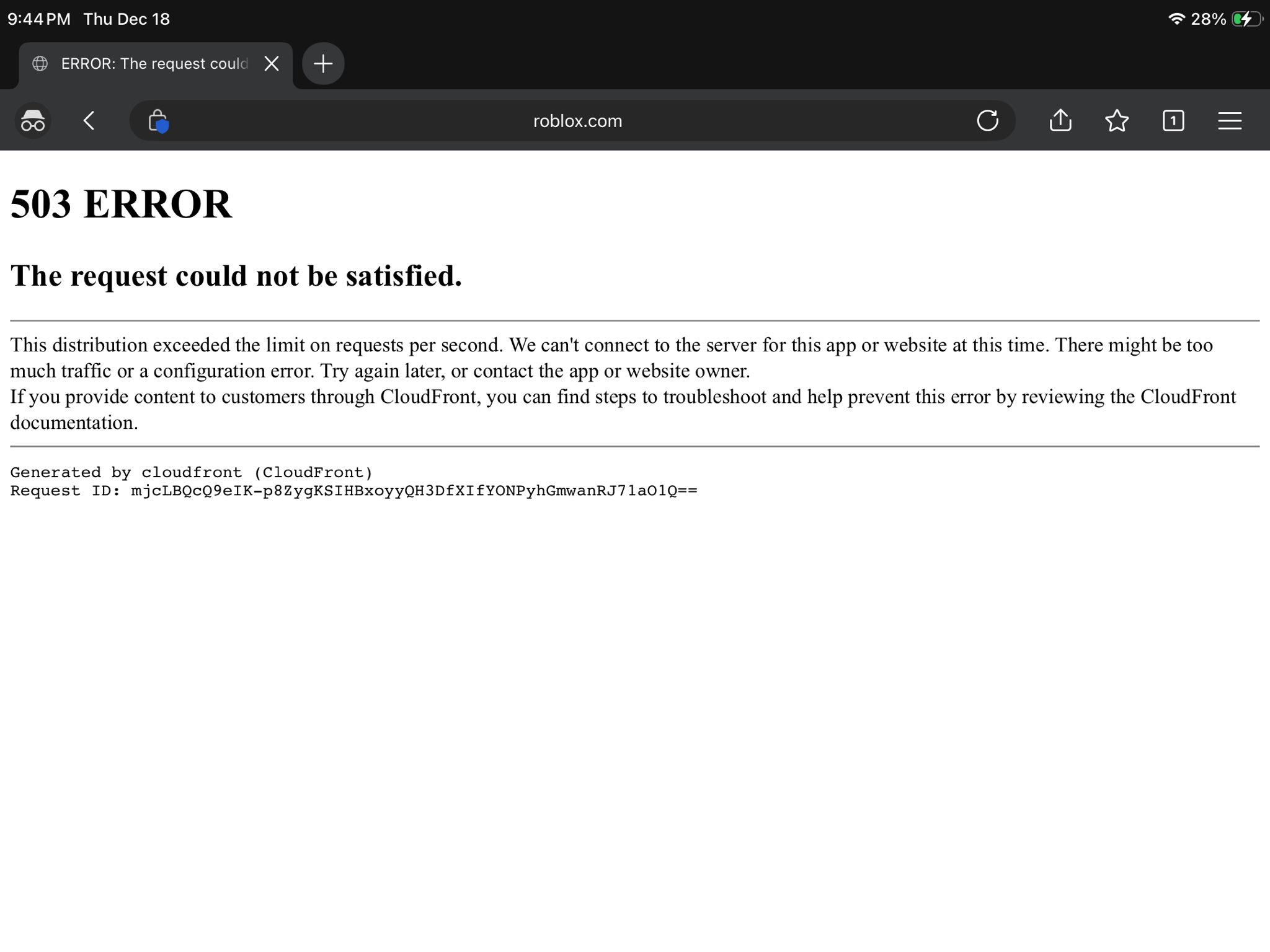Open the tab switcher showing 1
The height and width of the screenshot is (952, 1270).
tap(1173, 120)
